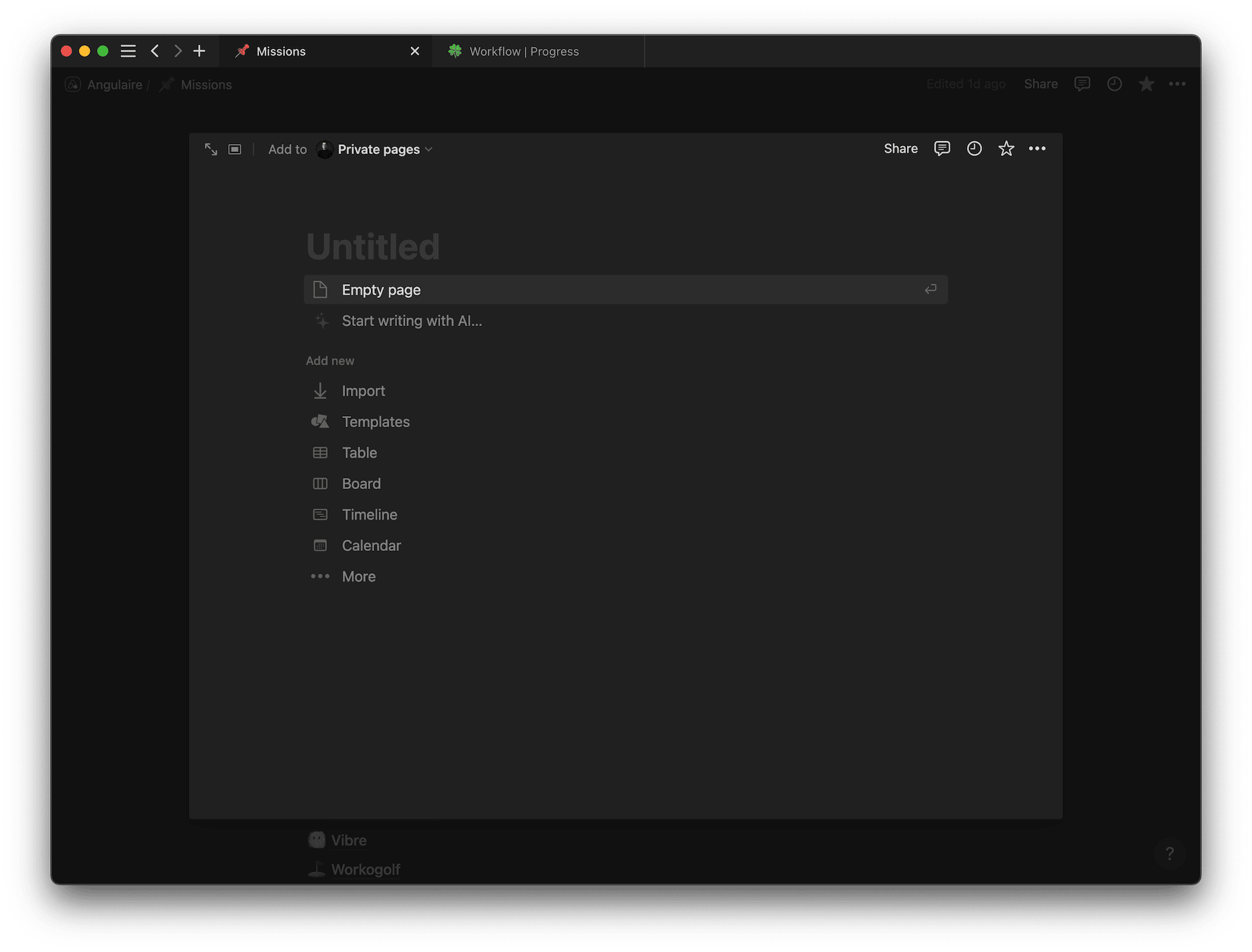Open modal three-dot options menu
This screenshot has width=1252, height=952.
1037,149
